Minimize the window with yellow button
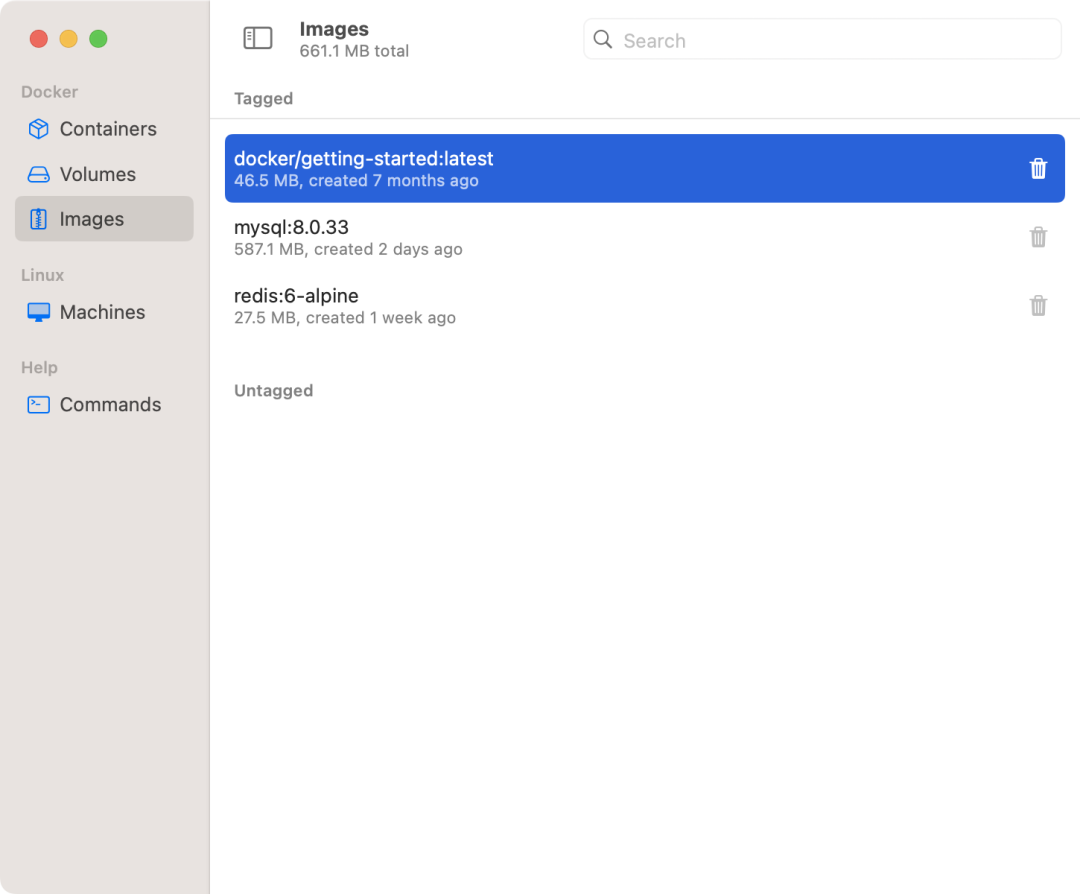The height and width of the screenshot is (894, 1080). [x=68, y=39]
